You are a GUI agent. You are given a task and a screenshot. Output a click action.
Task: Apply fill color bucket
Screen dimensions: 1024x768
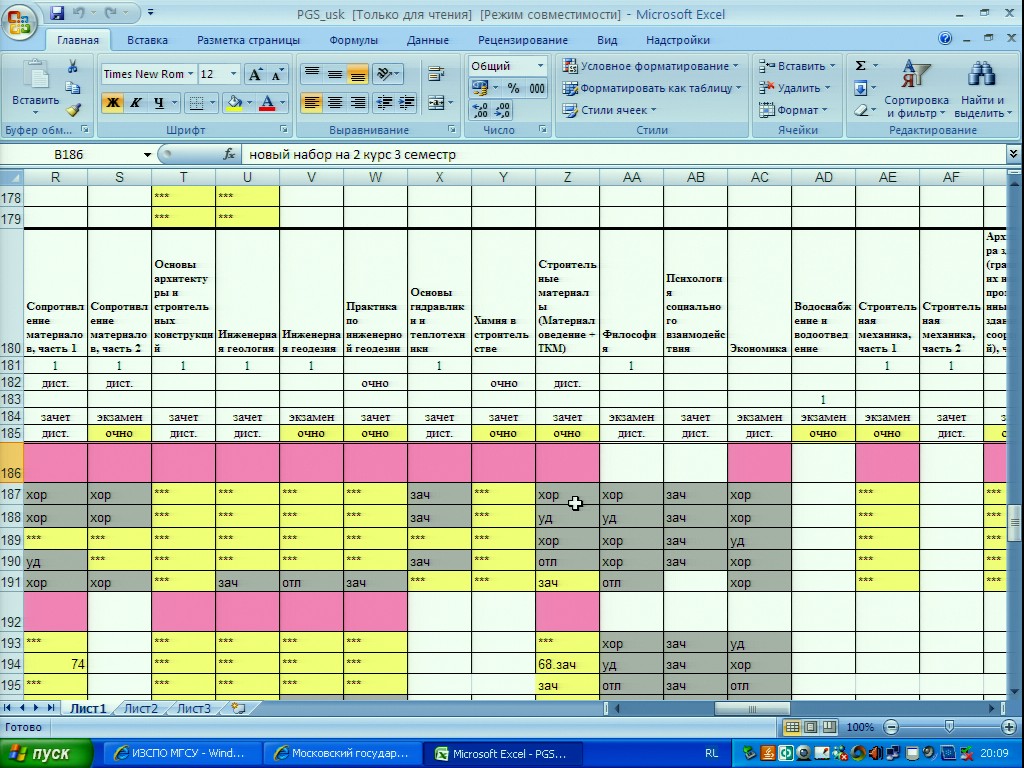pyautogui.click(x=233, y=103)
